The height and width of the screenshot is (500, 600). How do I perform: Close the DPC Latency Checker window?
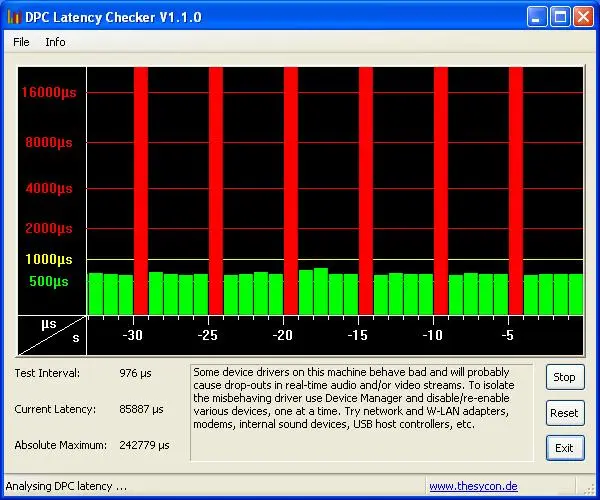(583, 17)
